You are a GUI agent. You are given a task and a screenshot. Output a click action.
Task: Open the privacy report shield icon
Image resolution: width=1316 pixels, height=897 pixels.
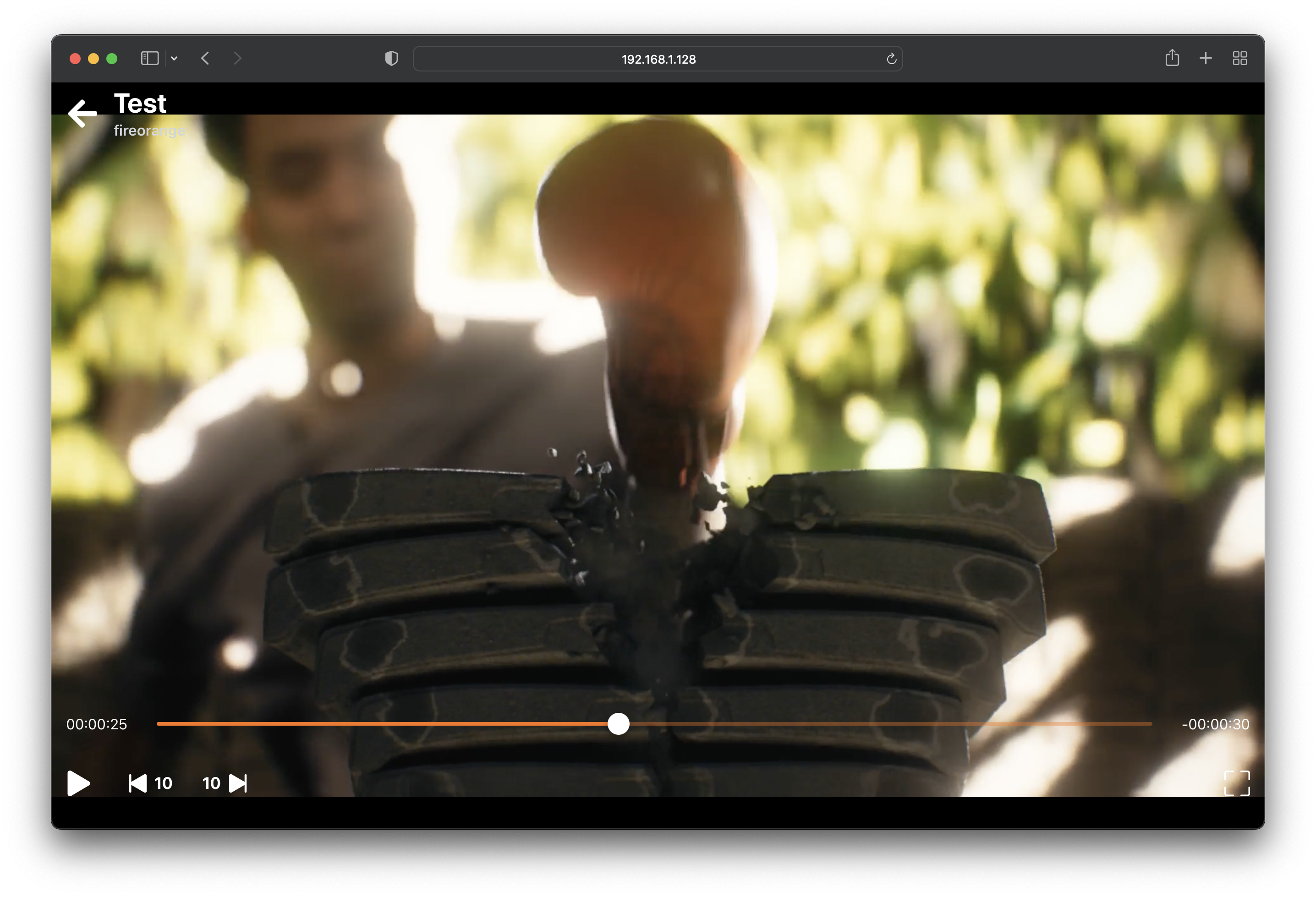391,58
